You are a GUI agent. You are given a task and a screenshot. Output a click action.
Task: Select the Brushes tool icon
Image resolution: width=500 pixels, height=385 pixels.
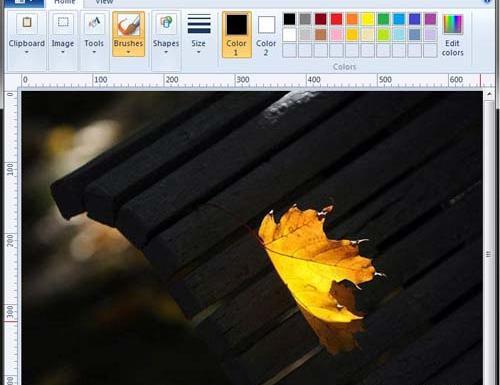(128, 25)
